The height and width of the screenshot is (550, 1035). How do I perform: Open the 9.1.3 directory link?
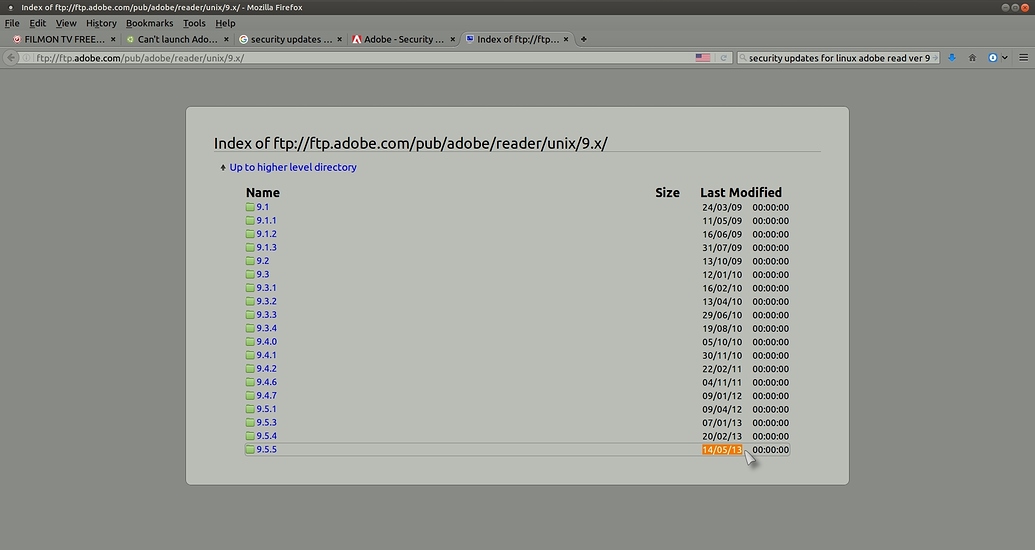[267, 248]
